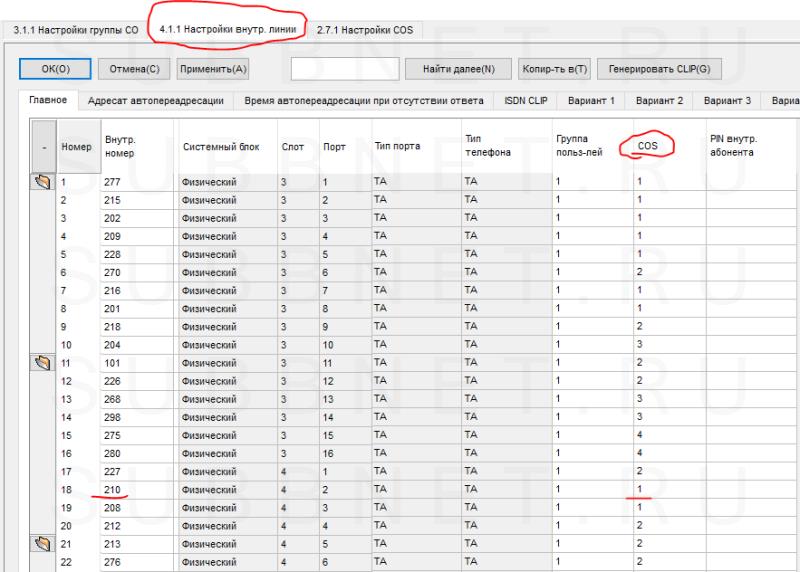Click the hand icon beside row 21
Viewport: 800px width, 572px height.
(x=43, y=543)
